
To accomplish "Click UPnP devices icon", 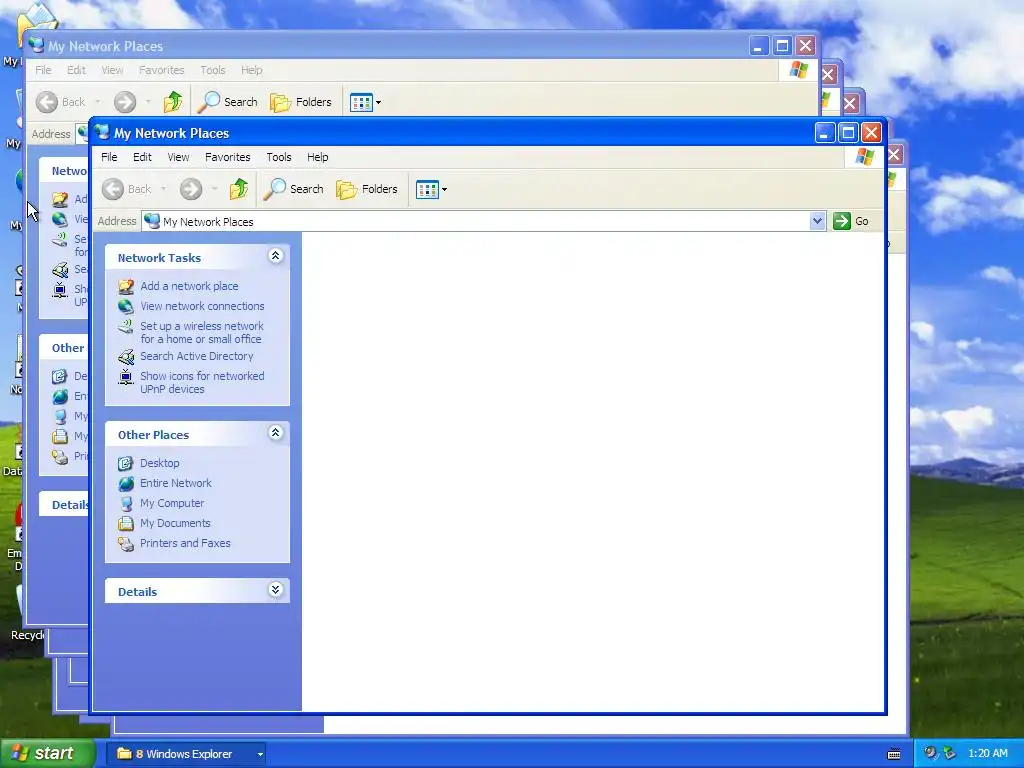I will [125, 377].
